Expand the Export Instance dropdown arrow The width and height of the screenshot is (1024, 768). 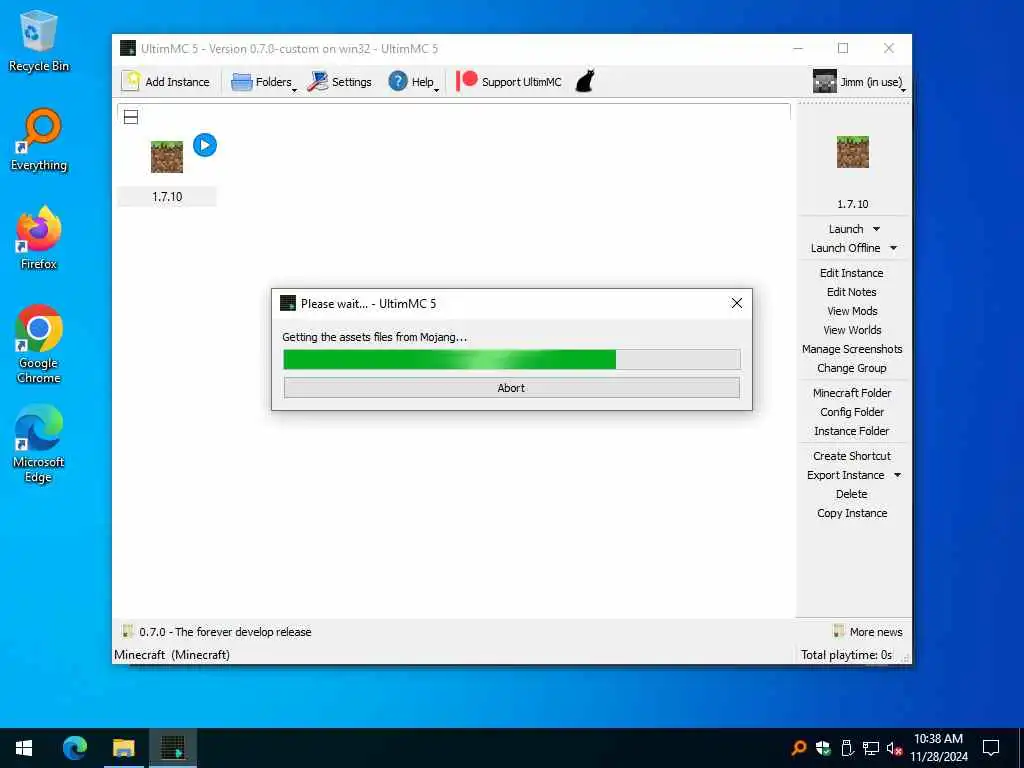click(x=897, y=475)
